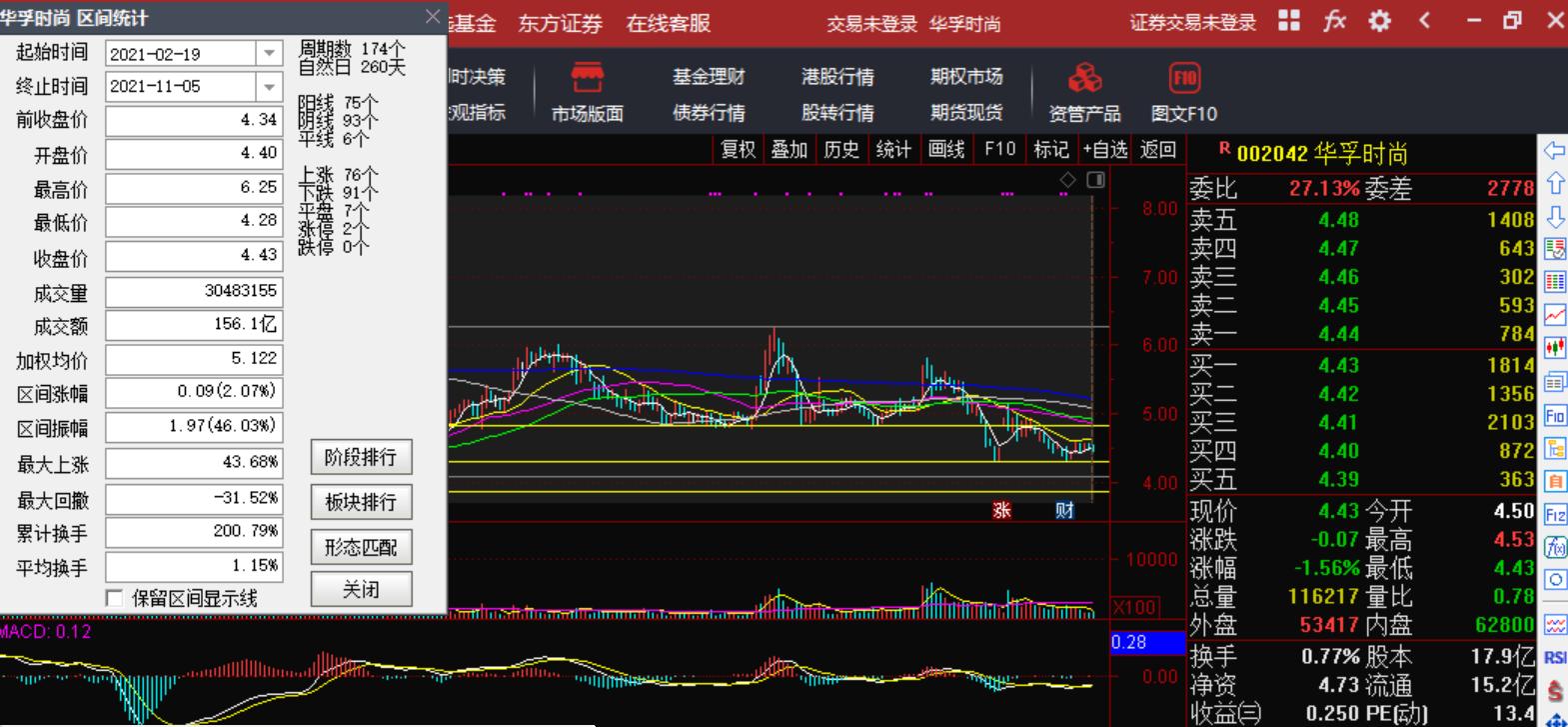
Task: Click the F10 sidebar icon
Action: pyautogui.click(x=1555, y=415)
